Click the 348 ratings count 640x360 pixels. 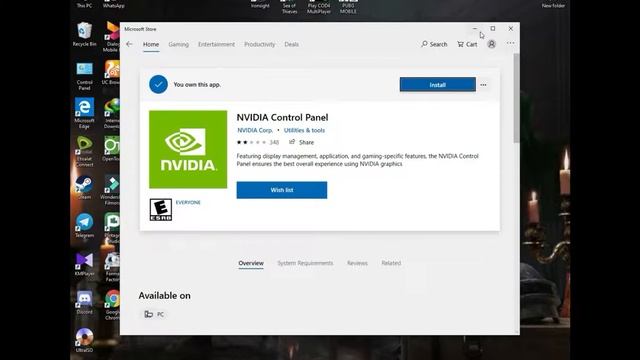coord(274,142)
